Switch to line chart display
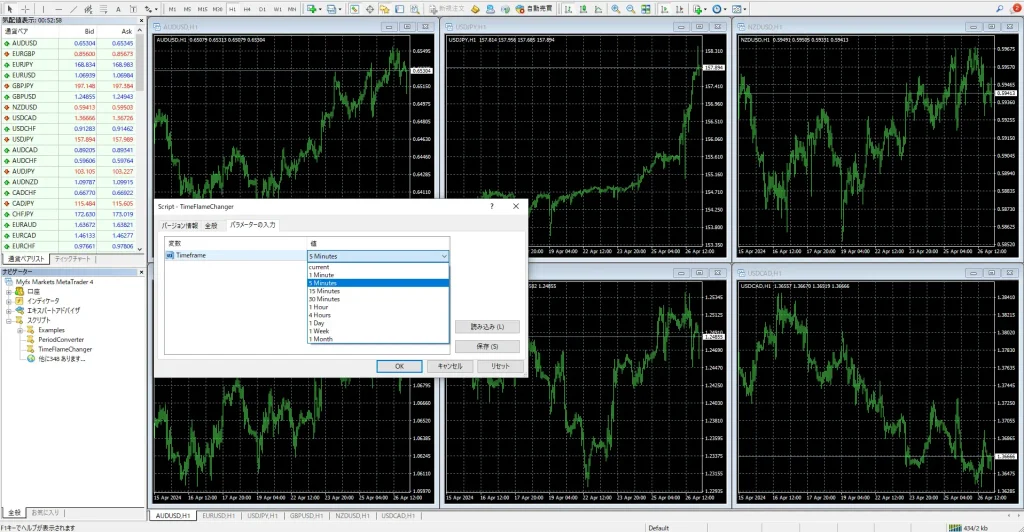1024x532 pixels. point(598,9)
